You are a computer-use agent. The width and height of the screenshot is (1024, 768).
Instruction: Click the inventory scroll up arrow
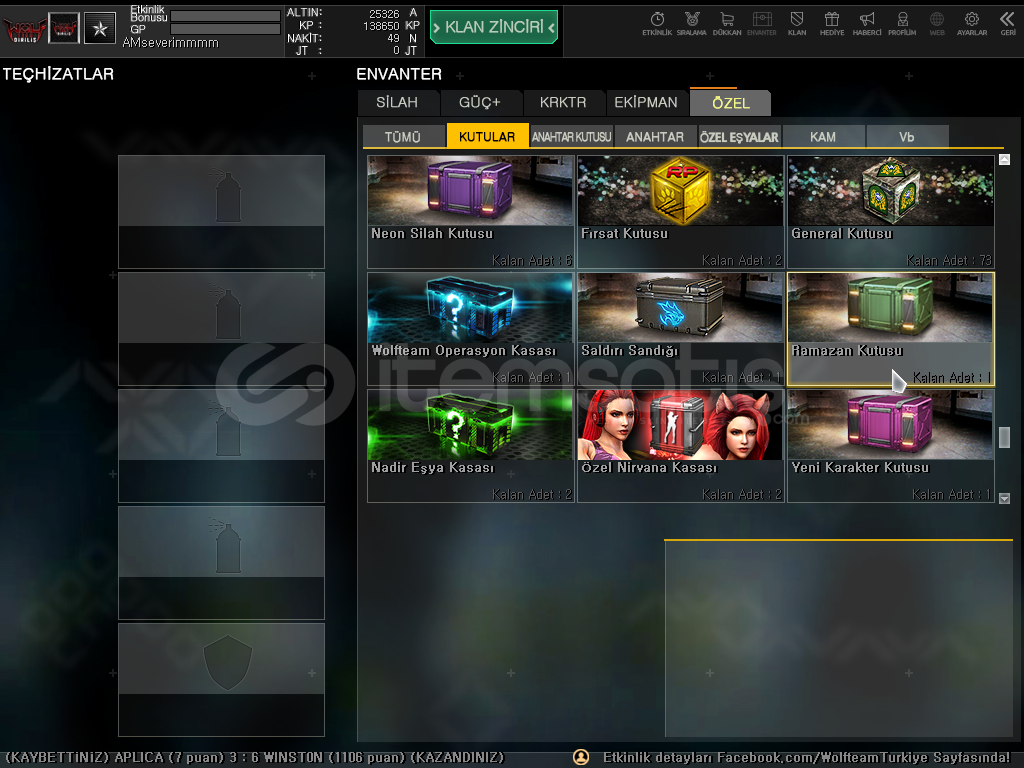(1004, 159)
